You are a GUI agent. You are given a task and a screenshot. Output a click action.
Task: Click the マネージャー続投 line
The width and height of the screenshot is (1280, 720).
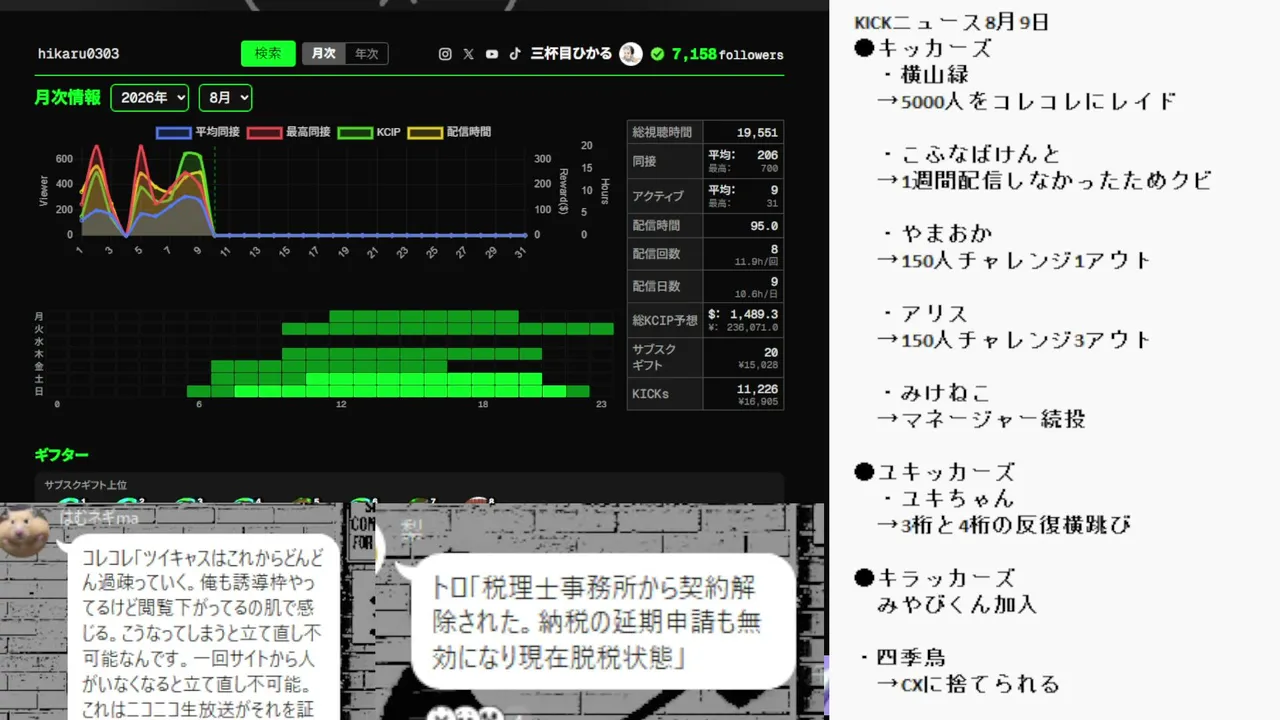point(981,419)
